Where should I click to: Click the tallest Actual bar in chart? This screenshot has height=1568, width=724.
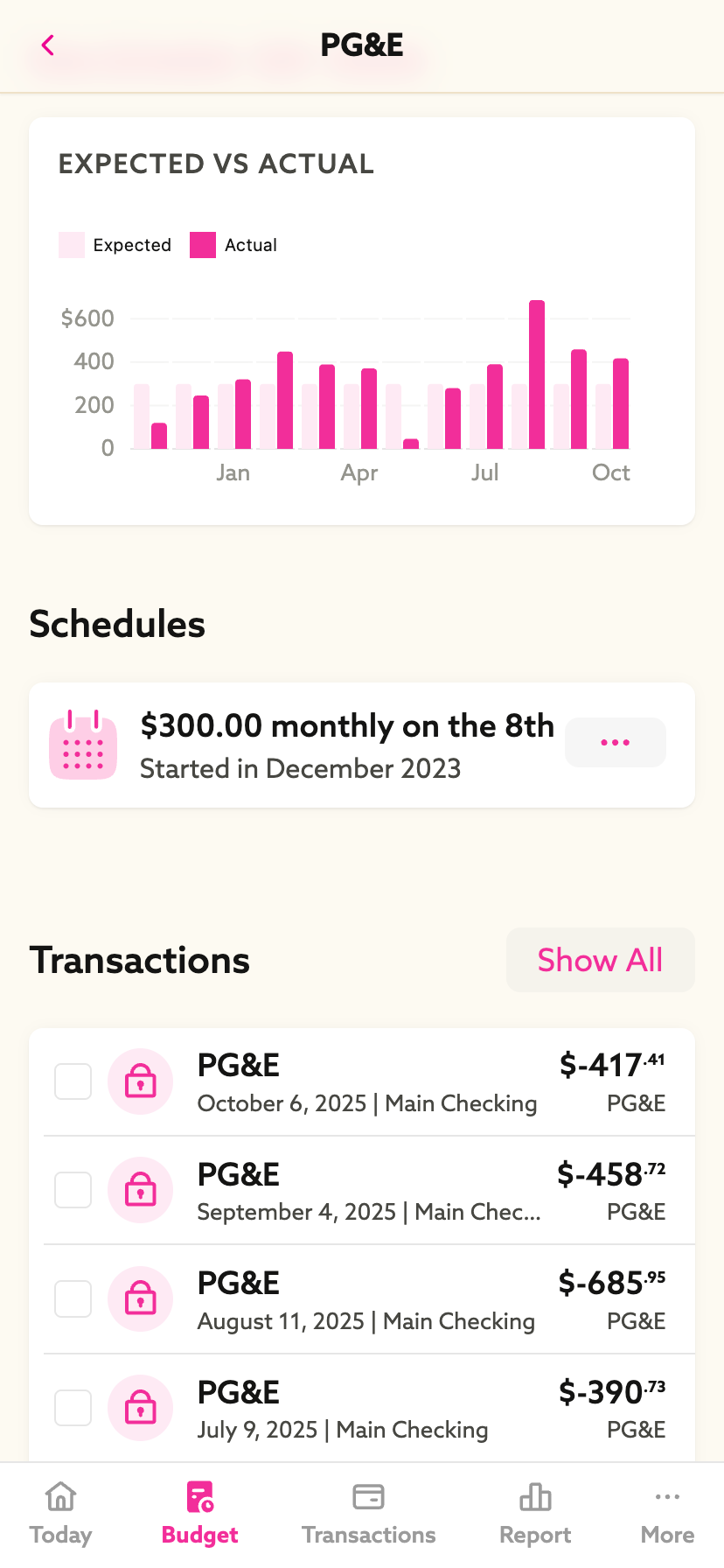click(537, 374)
